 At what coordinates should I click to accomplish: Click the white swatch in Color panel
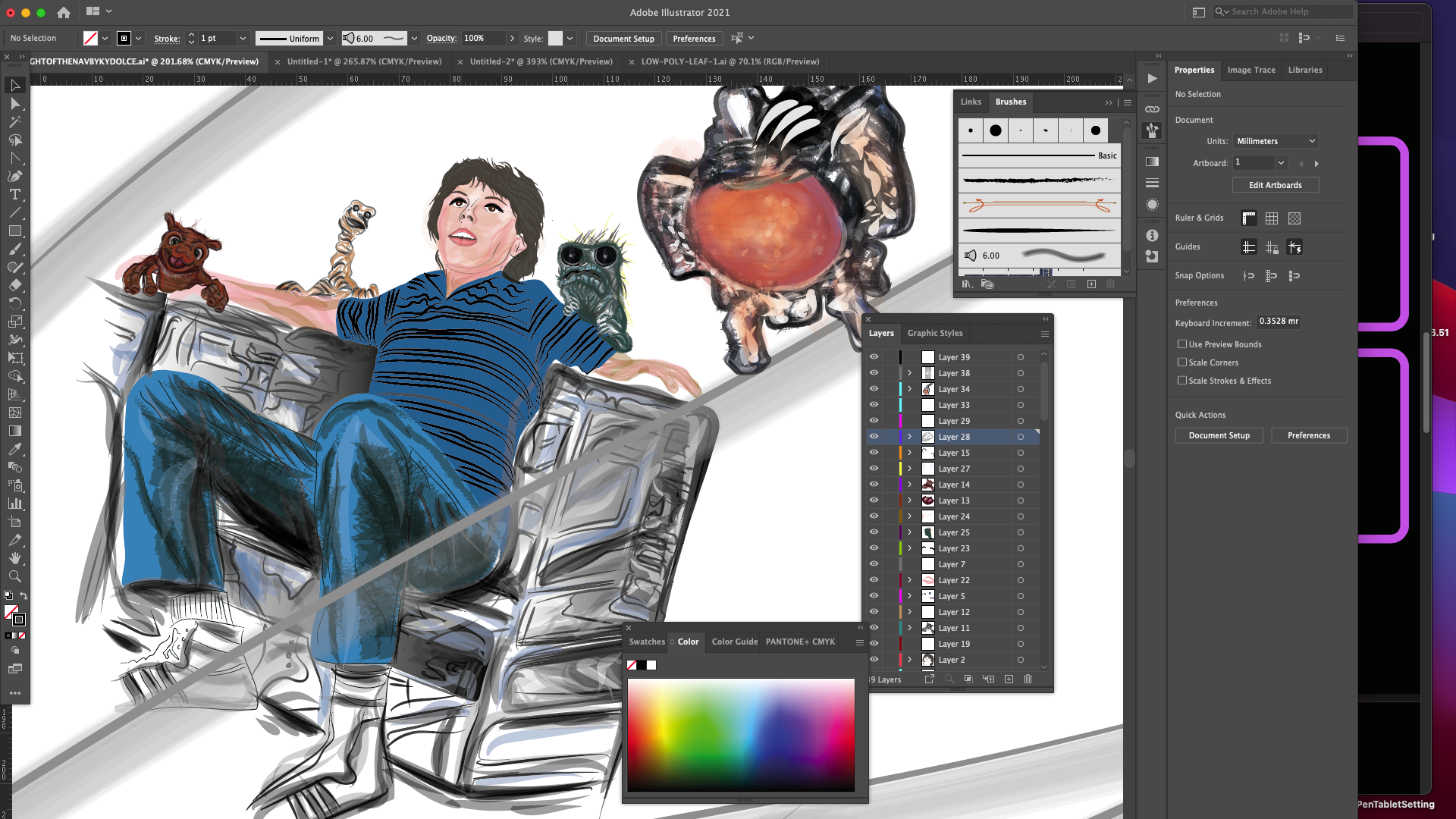point(651,665)
